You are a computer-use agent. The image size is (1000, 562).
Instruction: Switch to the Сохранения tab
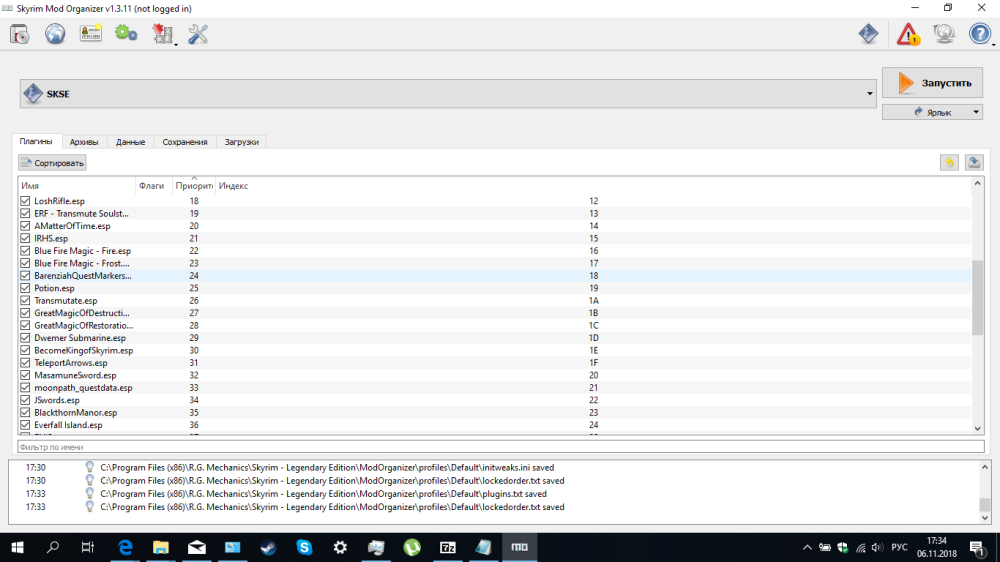185,142
